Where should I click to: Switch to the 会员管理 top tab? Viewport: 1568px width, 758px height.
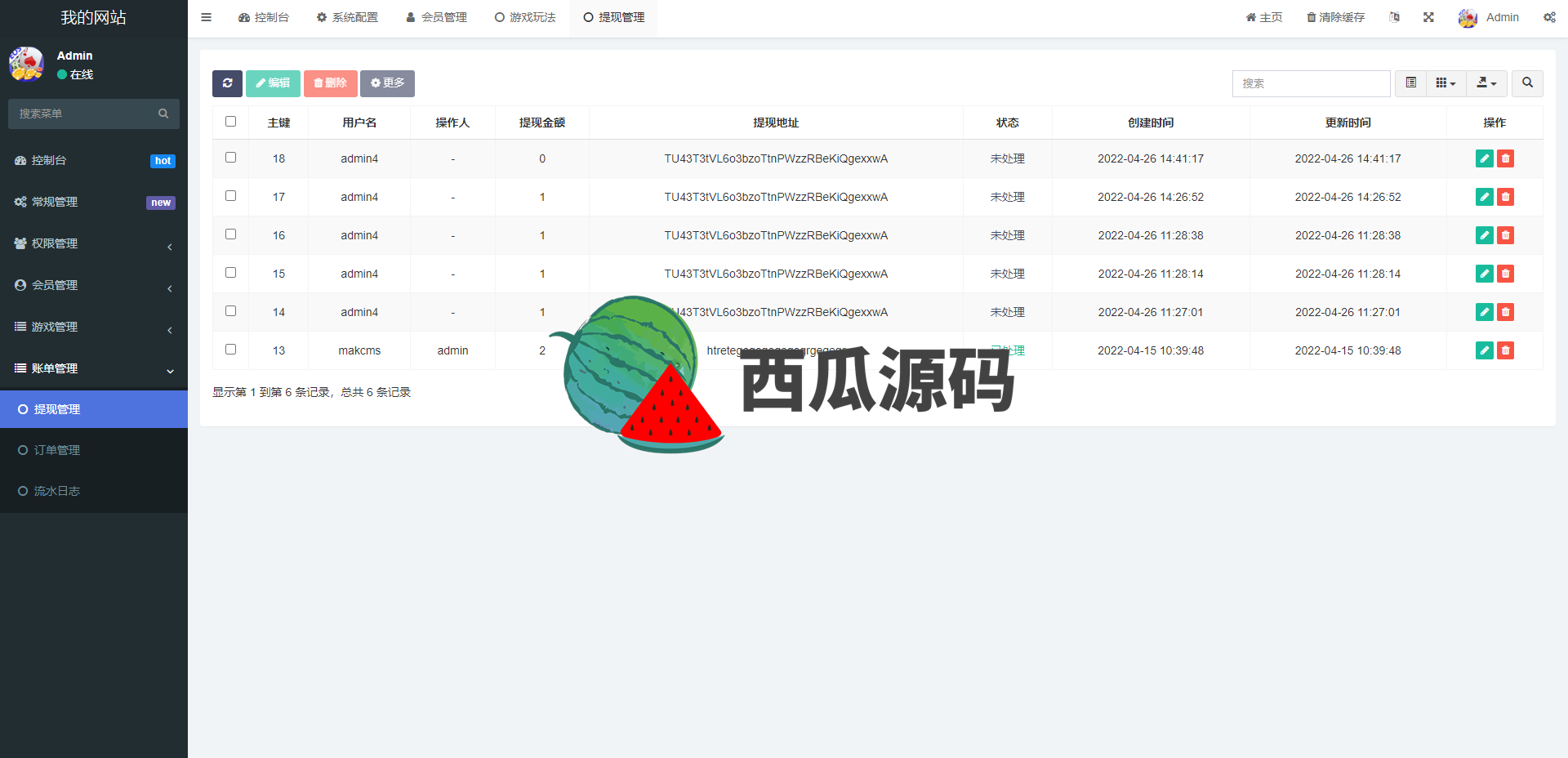point(437,17)
